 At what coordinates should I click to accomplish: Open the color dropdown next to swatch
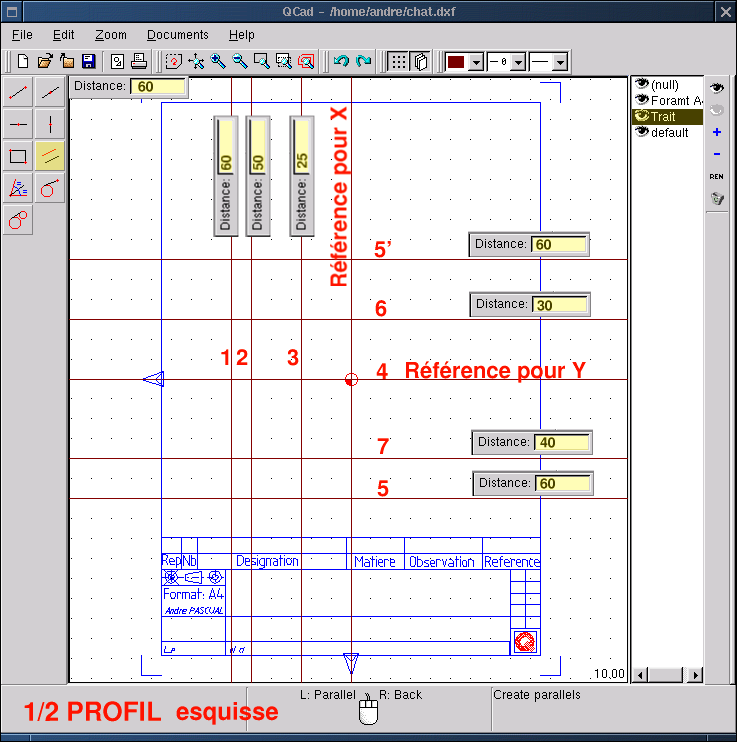tap(476, 62)
